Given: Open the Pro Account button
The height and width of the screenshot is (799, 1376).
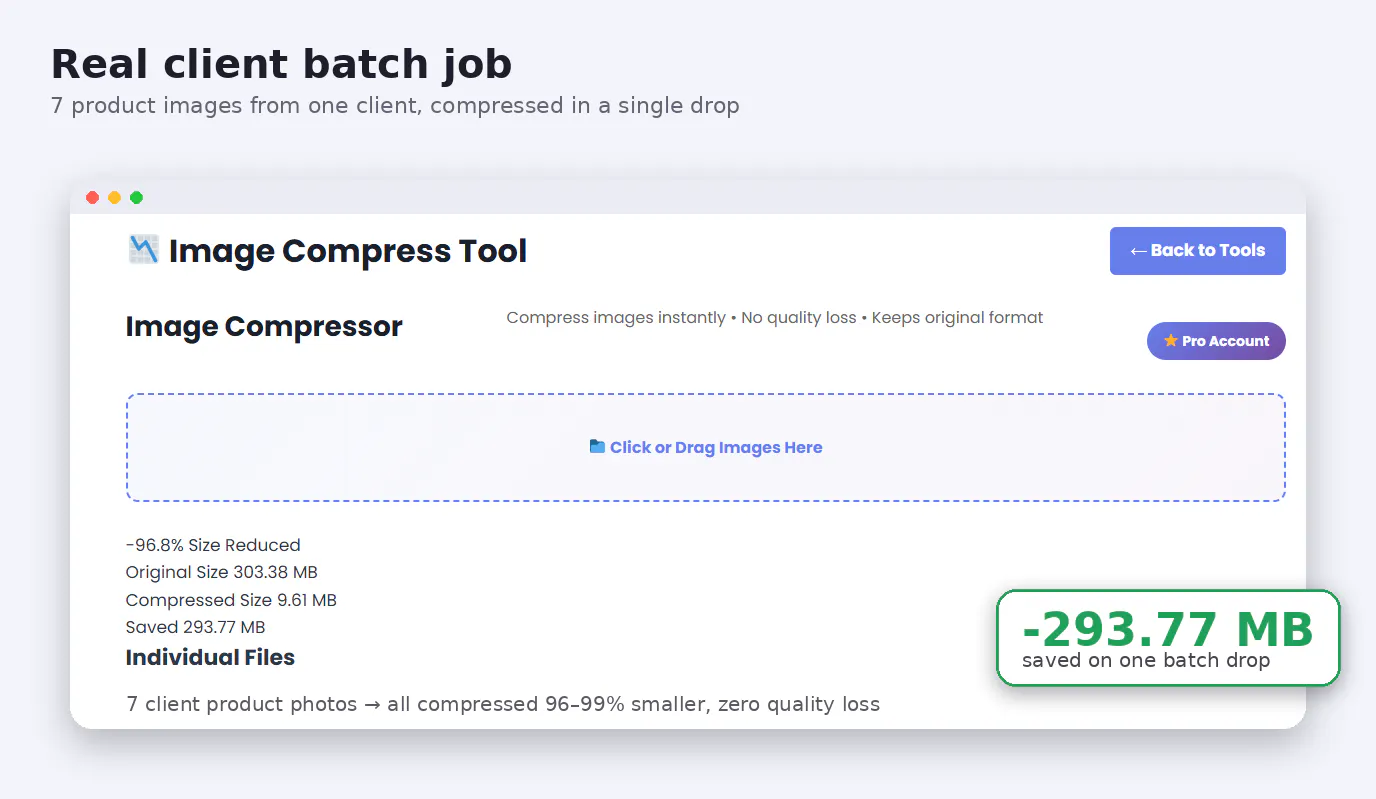Looking at the screenshot, I should point(1216,341).
